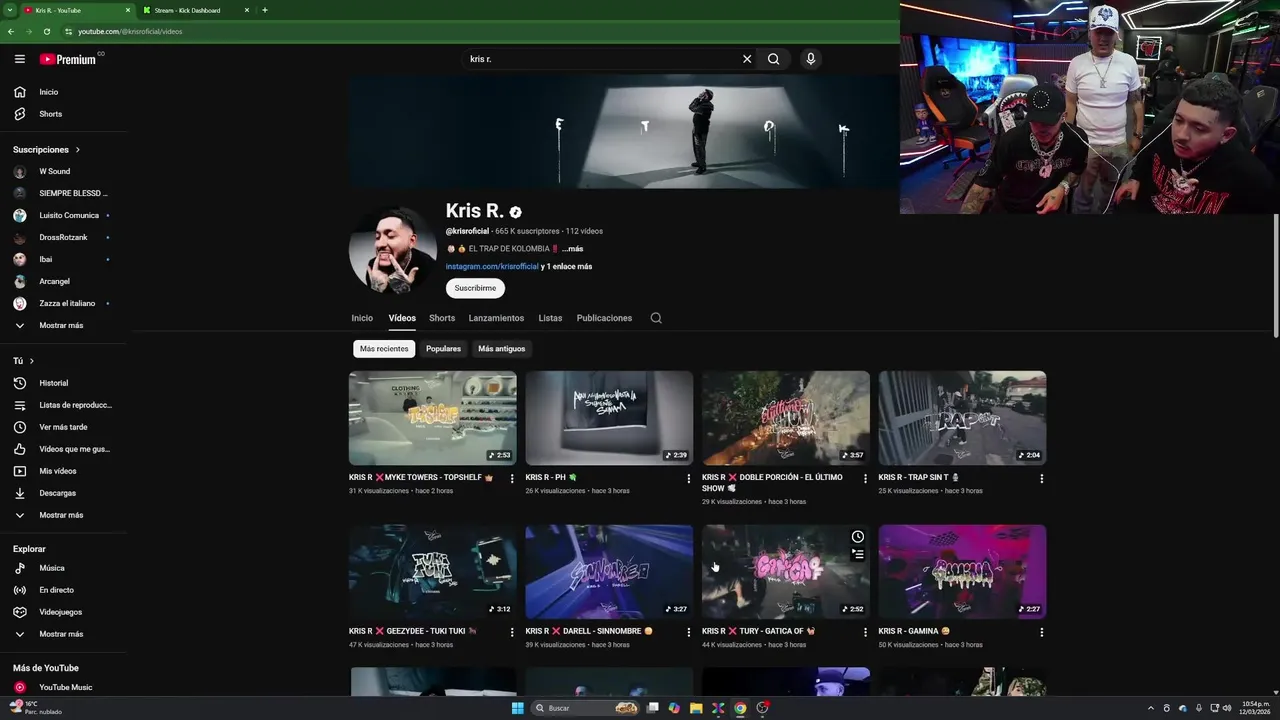Select Más recientes filter chip

click(384, 349)
